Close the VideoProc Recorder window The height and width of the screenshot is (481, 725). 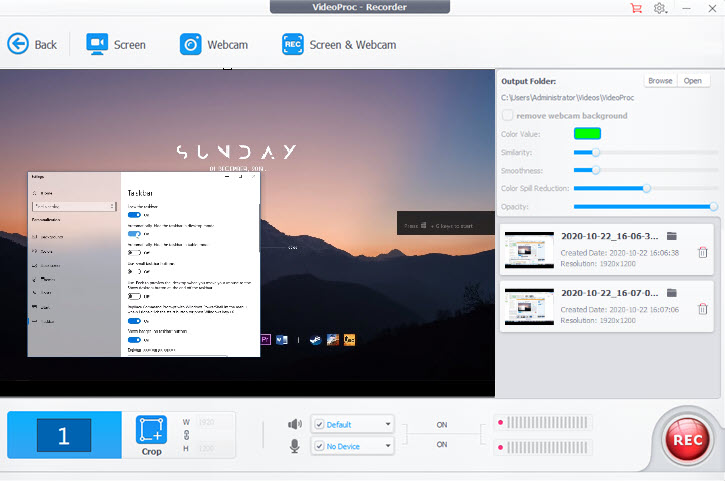pyautogui.click(x=712, y=8)
